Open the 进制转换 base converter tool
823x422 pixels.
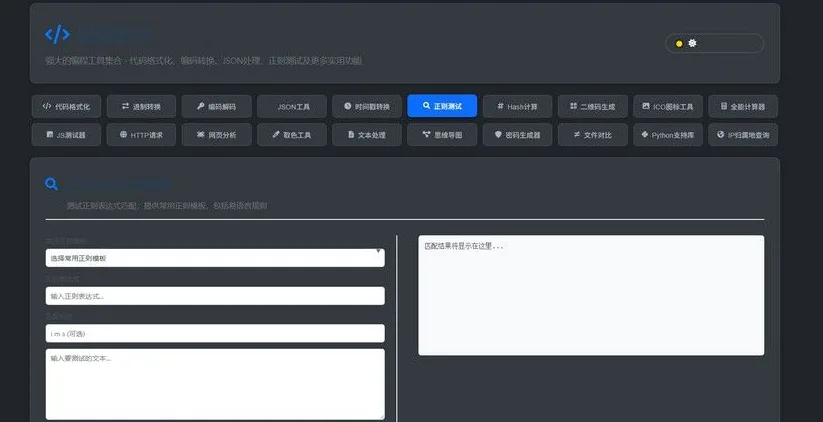[x=142, y=106]
